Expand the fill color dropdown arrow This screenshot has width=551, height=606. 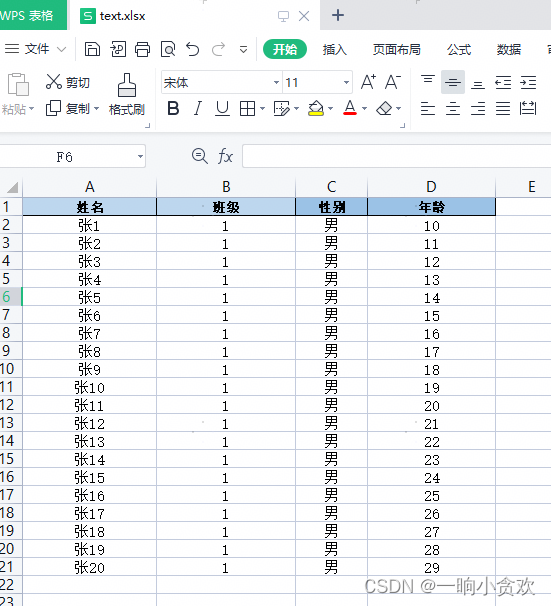330,109
